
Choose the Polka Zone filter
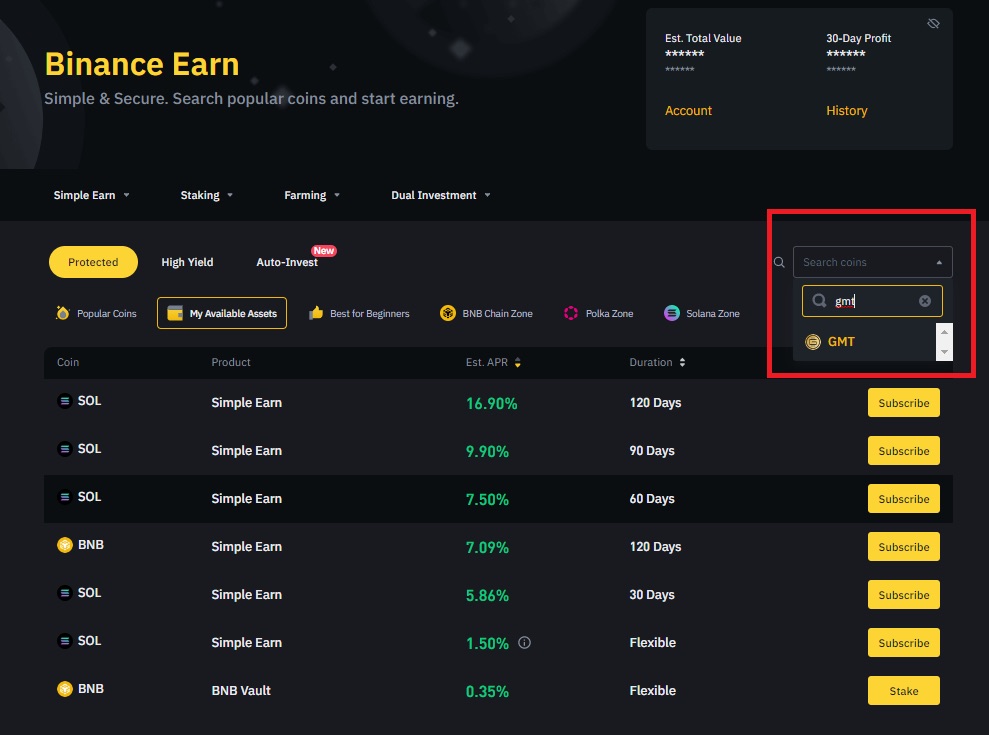pyautogui.click(x=599, y=313)
